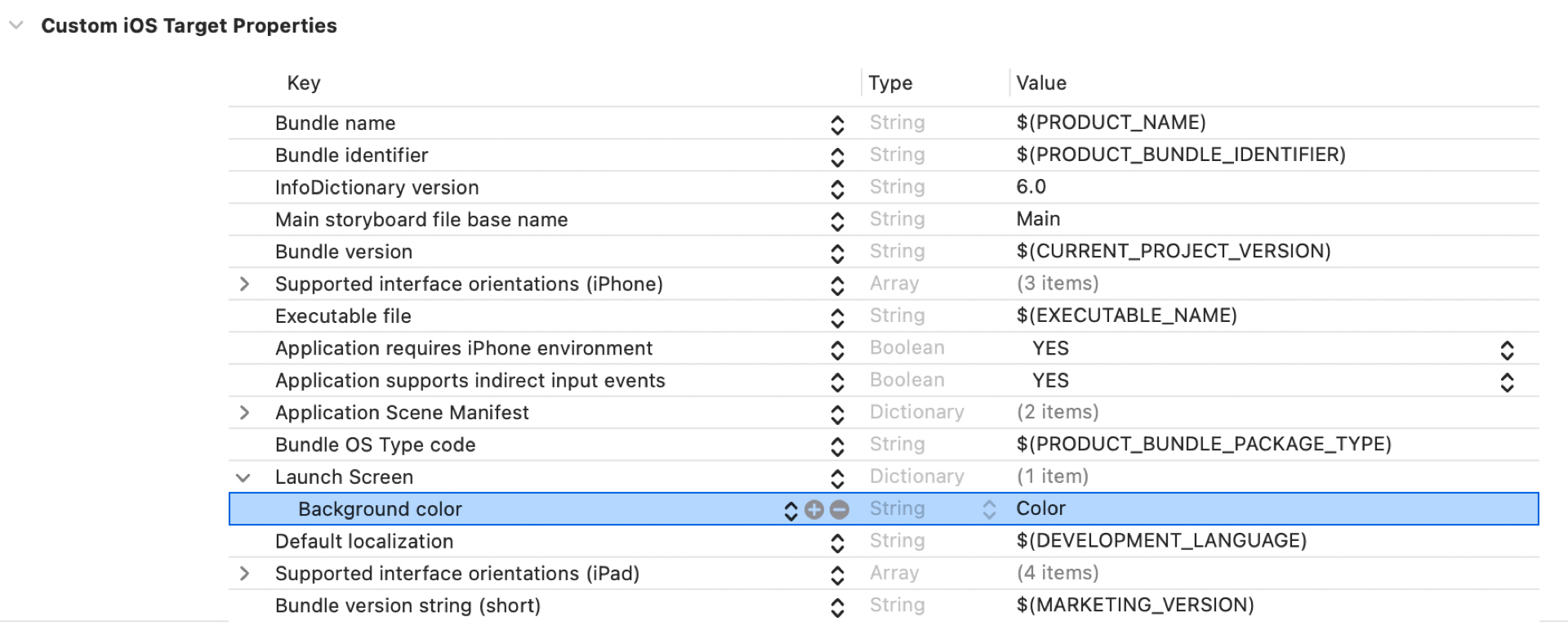Screen dimensions: 1568x635
Task: Select the $(CURRENT_PROJECT_VERSION) value
Action: pos(1174,251)
